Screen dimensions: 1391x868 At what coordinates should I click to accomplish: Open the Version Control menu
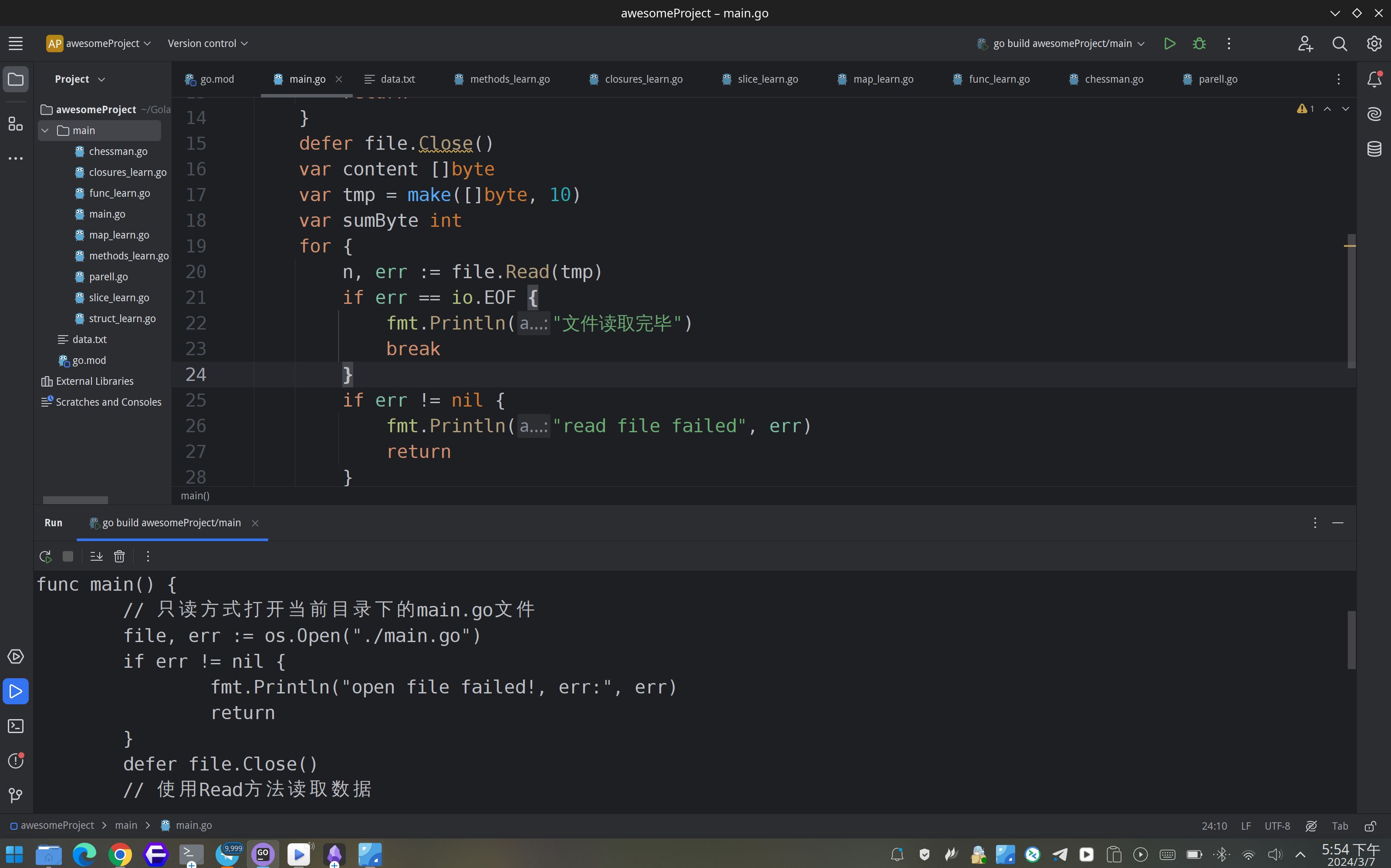click(207, 43)
